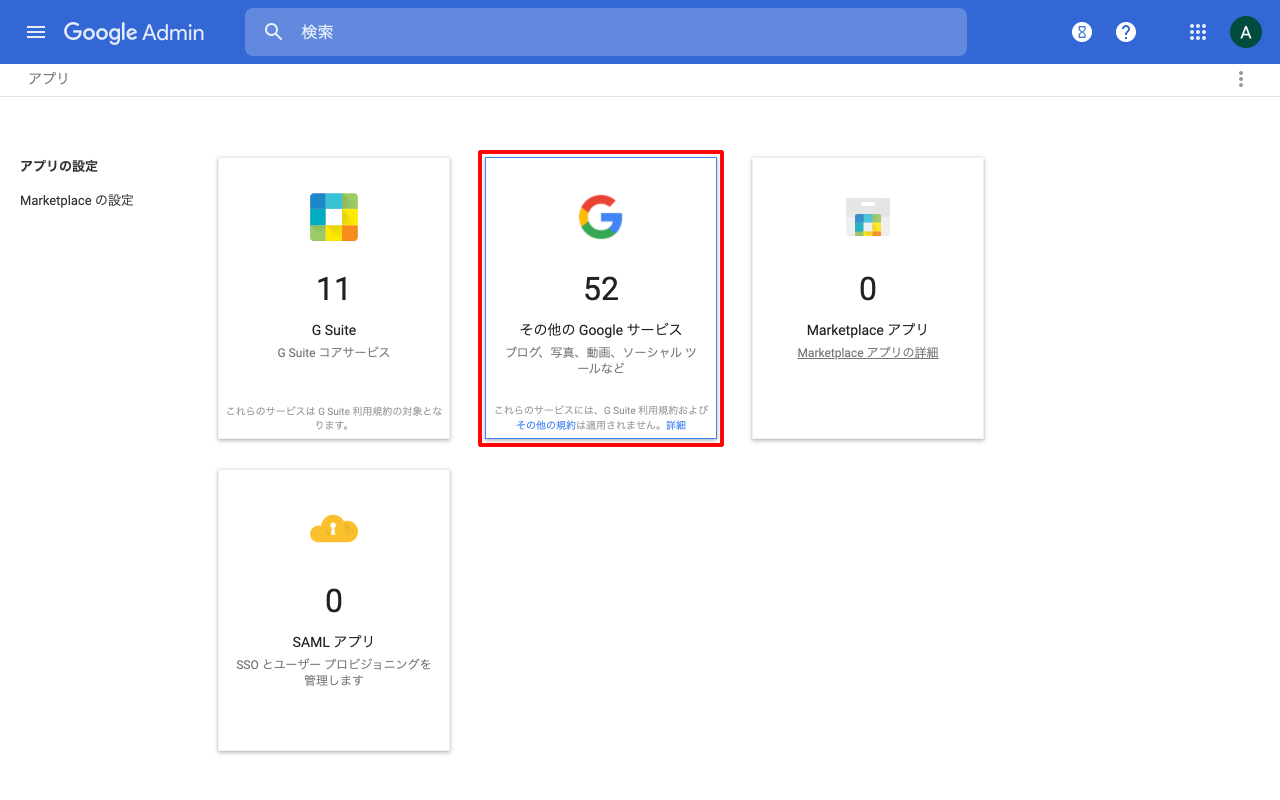Viewport: 1280px width, 800px height.
Task: Click SSO とユーザー プロビジョニング description
Action: click(x=334, y=672)
